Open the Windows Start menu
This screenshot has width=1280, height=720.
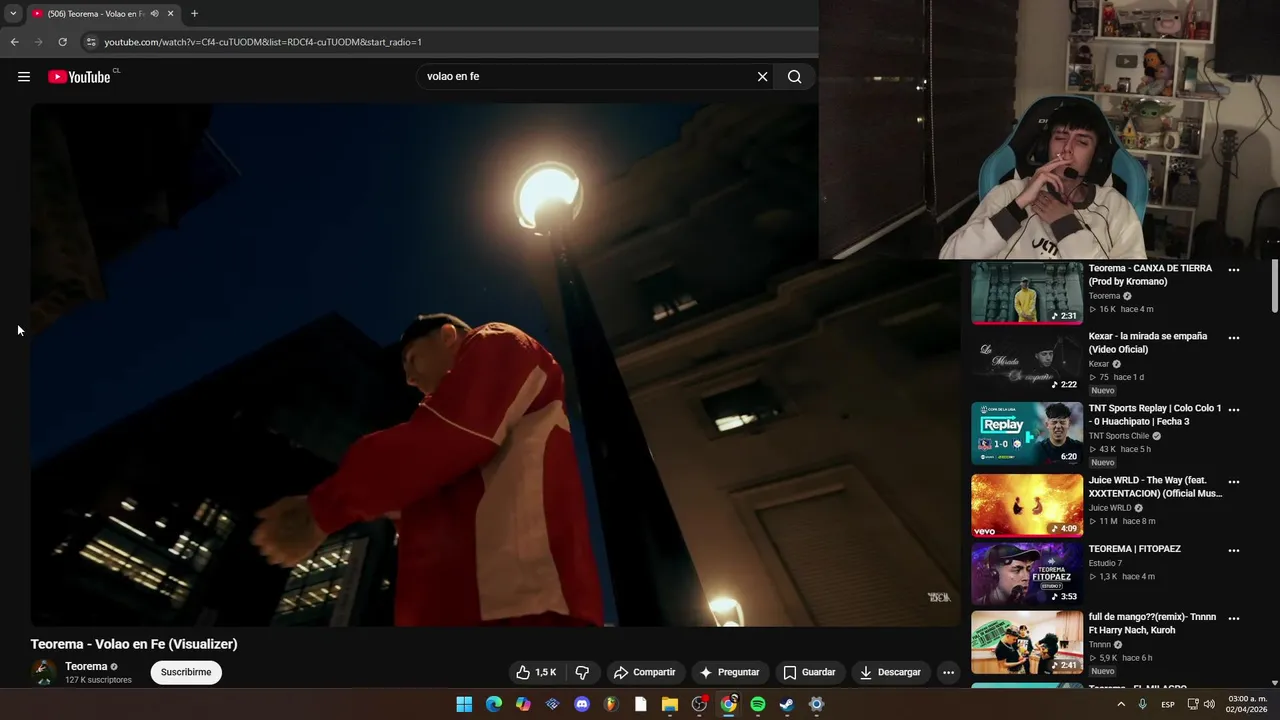coord(464,704)
